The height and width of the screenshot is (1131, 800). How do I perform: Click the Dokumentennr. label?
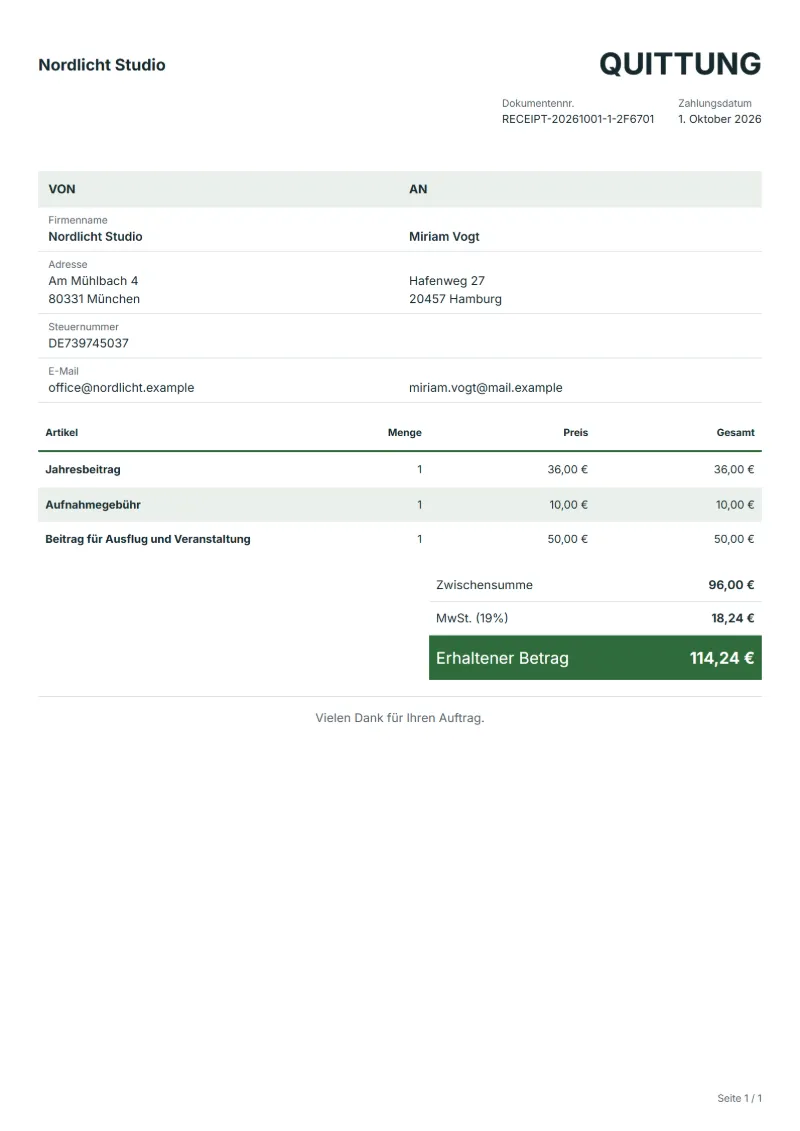(x=538, y=103)
